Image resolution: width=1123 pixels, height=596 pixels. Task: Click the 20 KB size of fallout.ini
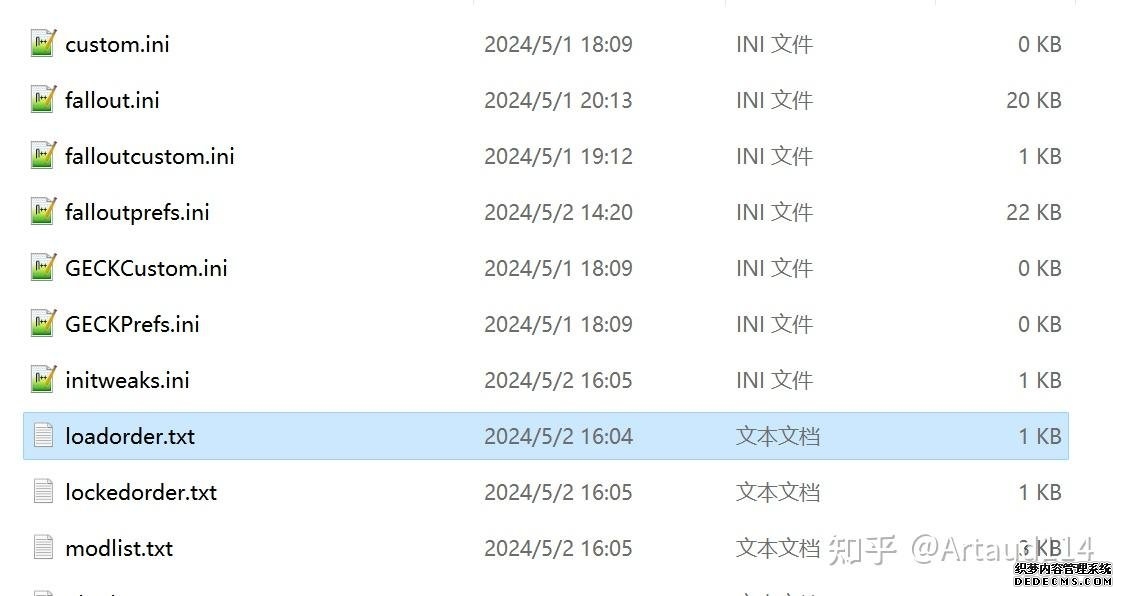pos(1033,100)
